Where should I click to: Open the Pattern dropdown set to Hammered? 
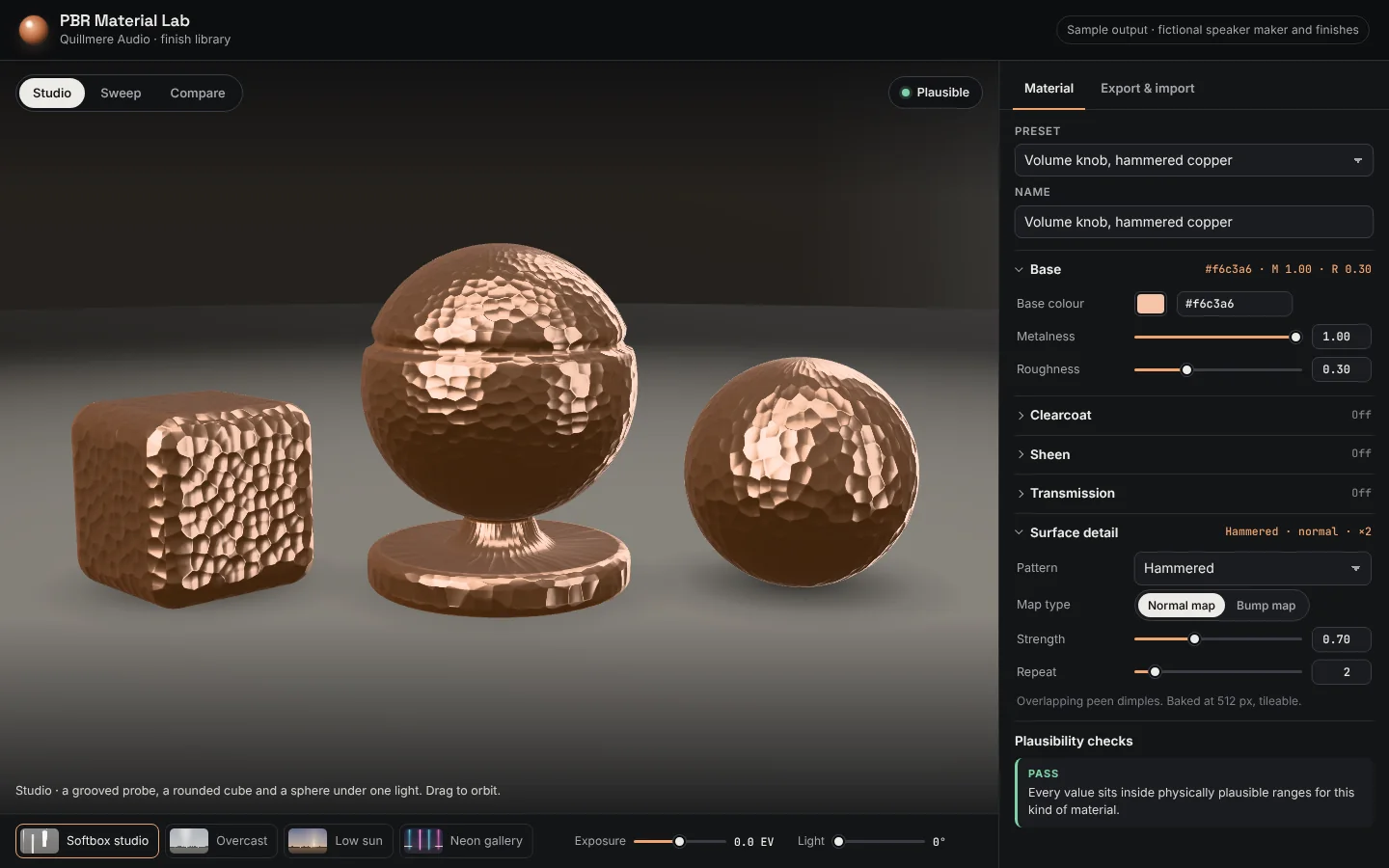click(x=1252, y=568)
